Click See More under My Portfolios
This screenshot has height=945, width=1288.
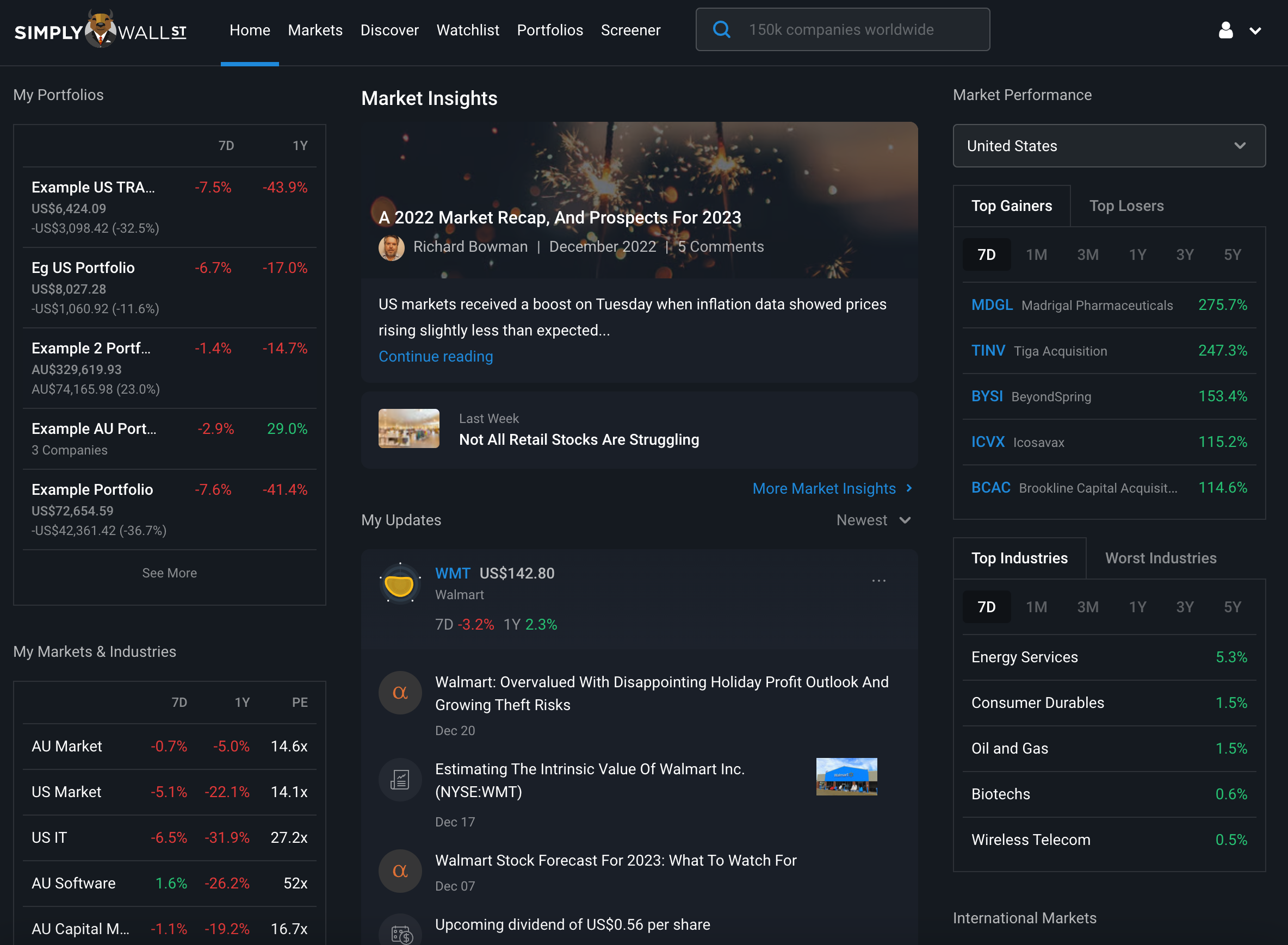click(169, 573)
